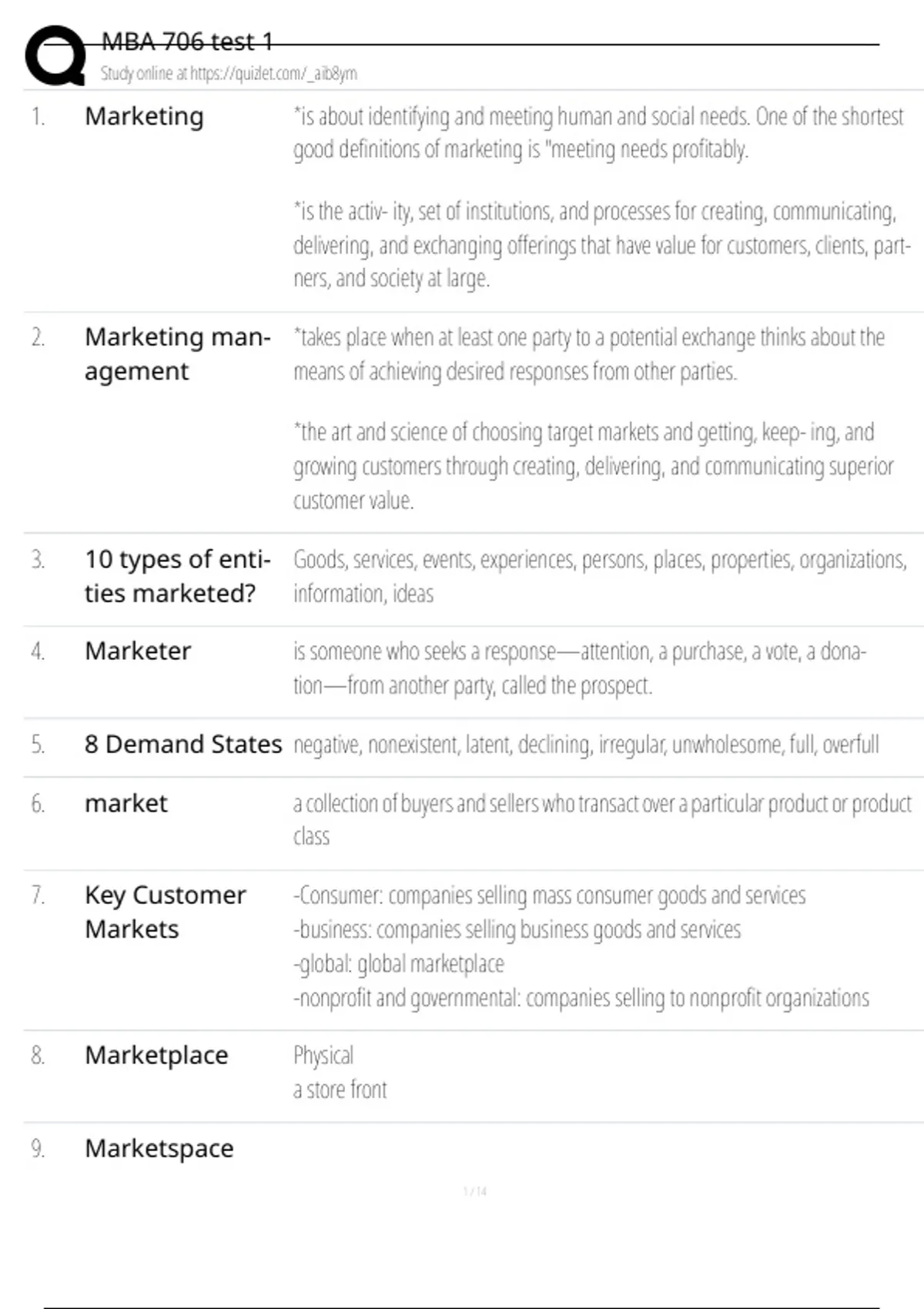This screenshot has width=924, height=1309.
Task: Click the lowercase 'market' term
Action: (126, 804)
